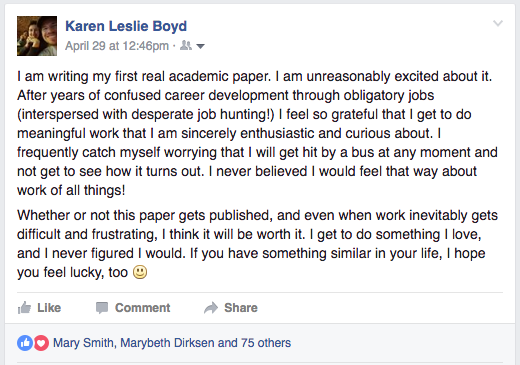Click the Share button label
Screen dimensions: 520x365
241,308
